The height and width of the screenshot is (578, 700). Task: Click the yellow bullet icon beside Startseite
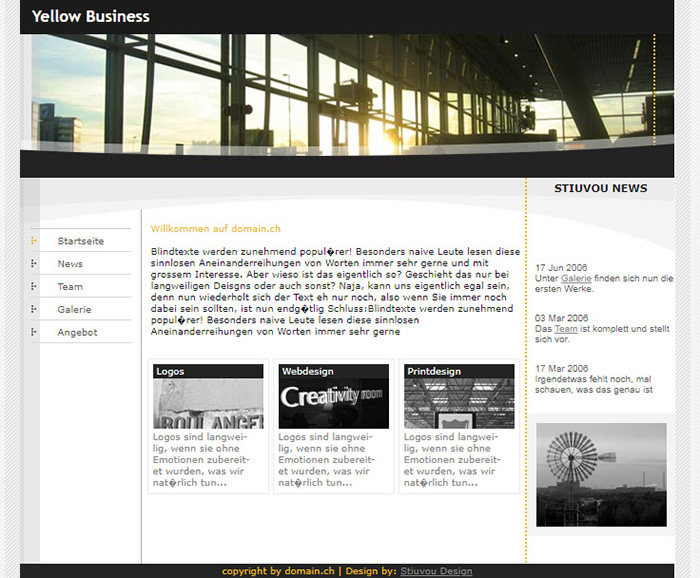[33, 241]
